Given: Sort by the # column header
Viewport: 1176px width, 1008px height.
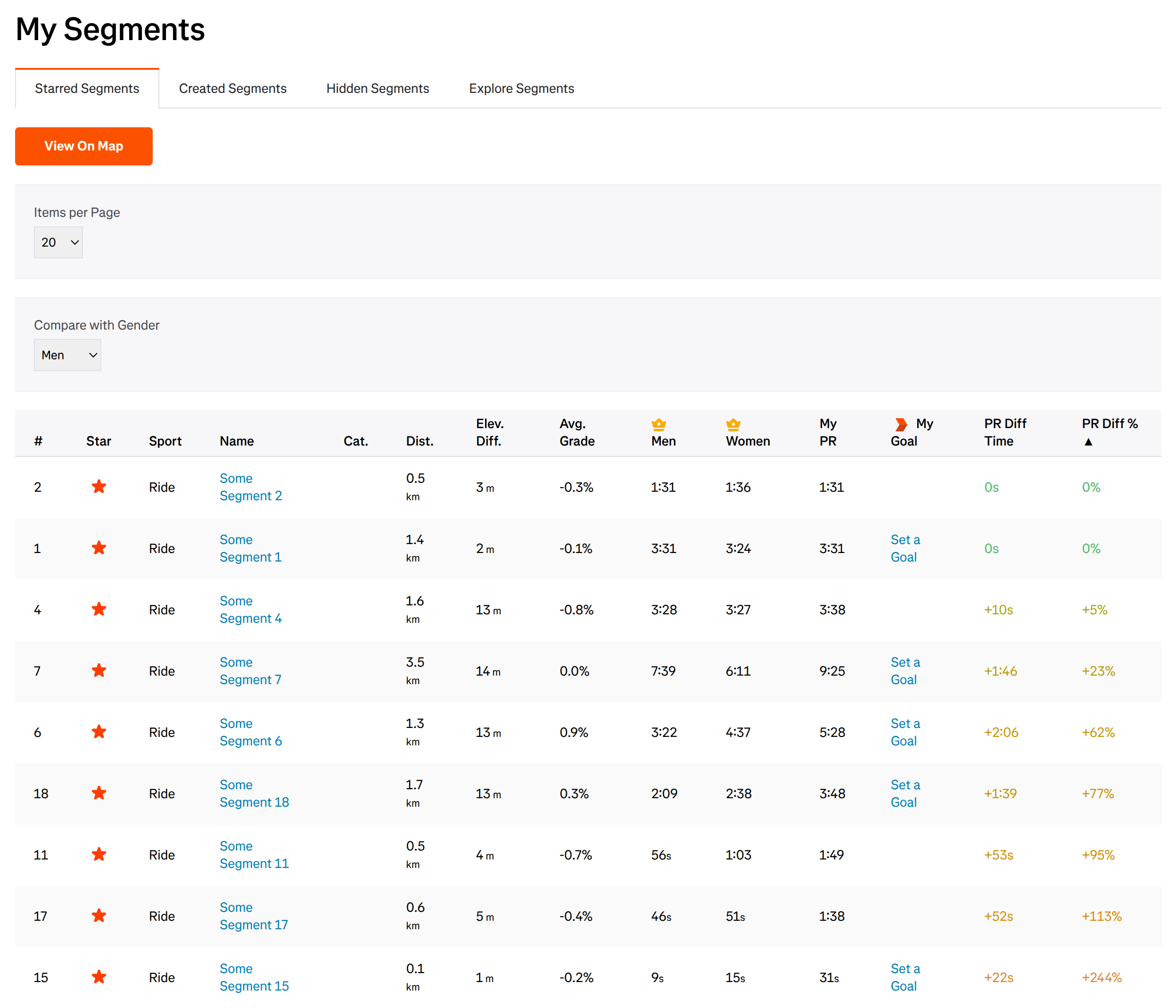Looking at the screenshot, I should [x=38, y=441].
